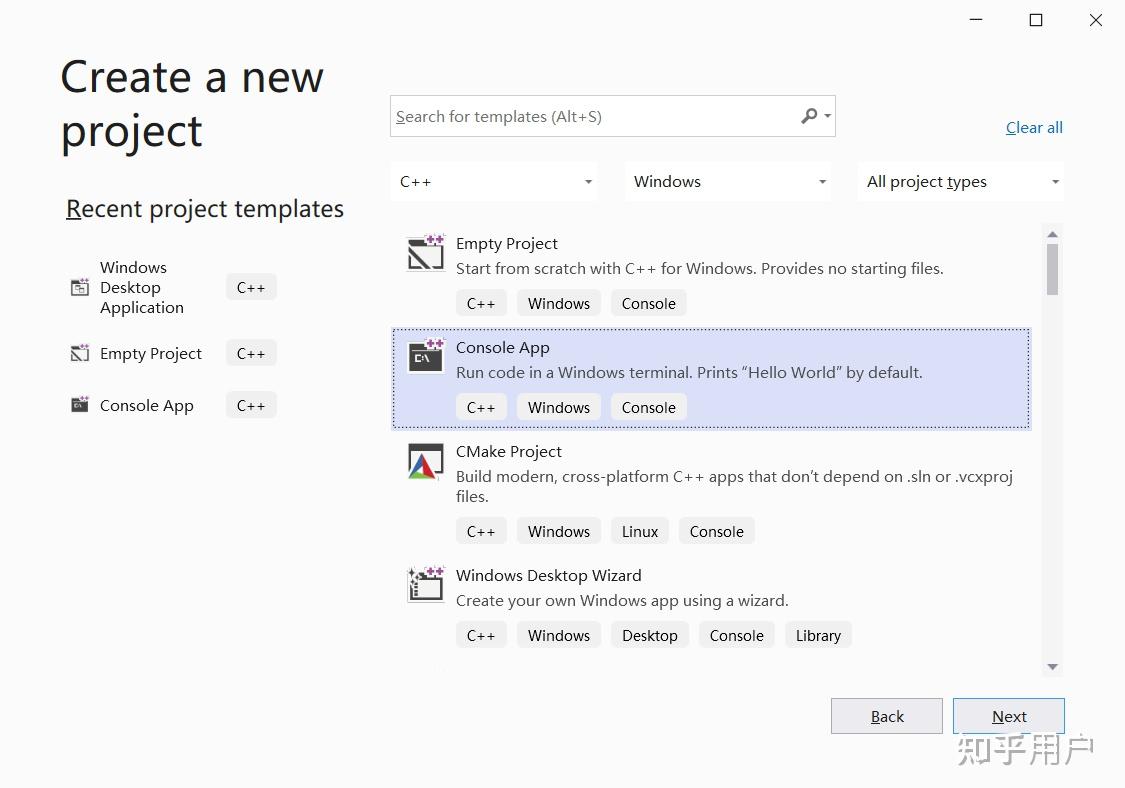Click recent Windows Desktop Application icon
This screenshot has height=788, width=1125.
80,288
